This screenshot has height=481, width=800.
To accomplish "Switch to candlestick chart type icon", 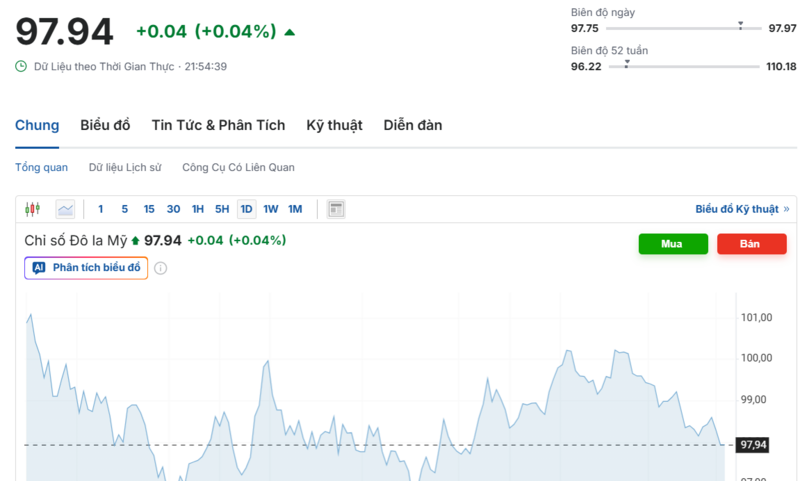I will point(32,209).
